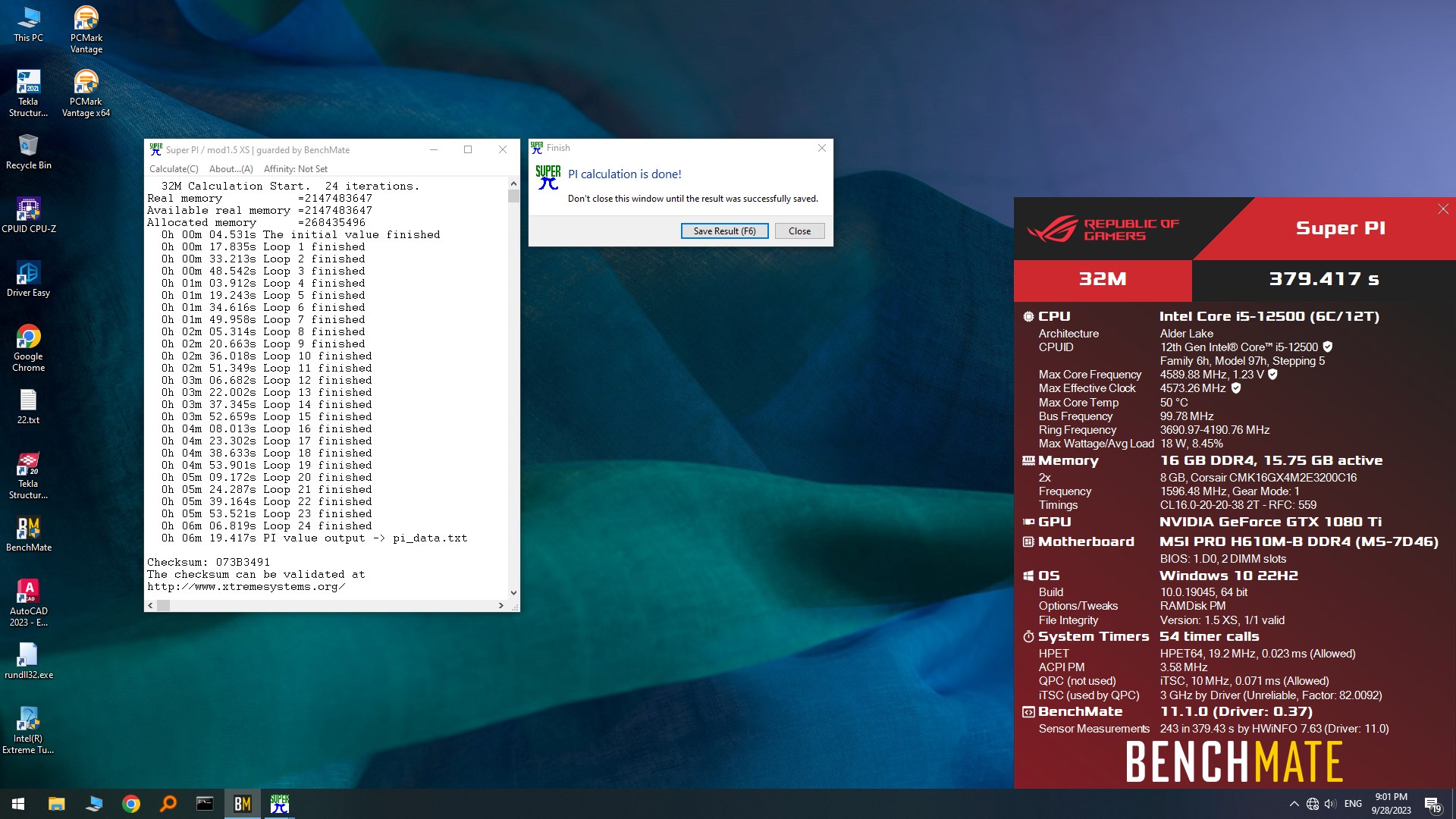
Task: Open Affinity: Not Set menu
Action: [296, 169]
